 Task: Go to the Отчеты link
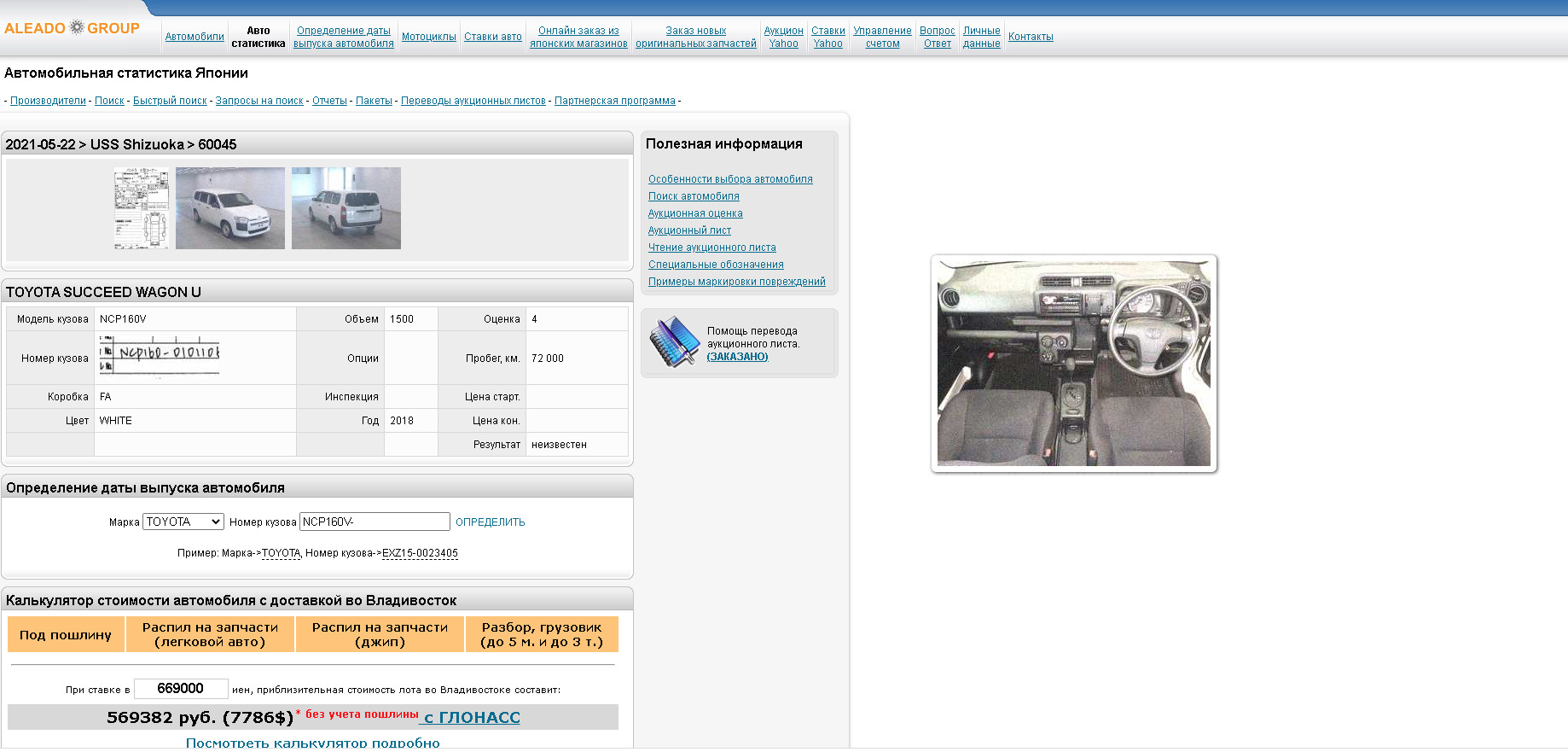(x=329, y=101)
